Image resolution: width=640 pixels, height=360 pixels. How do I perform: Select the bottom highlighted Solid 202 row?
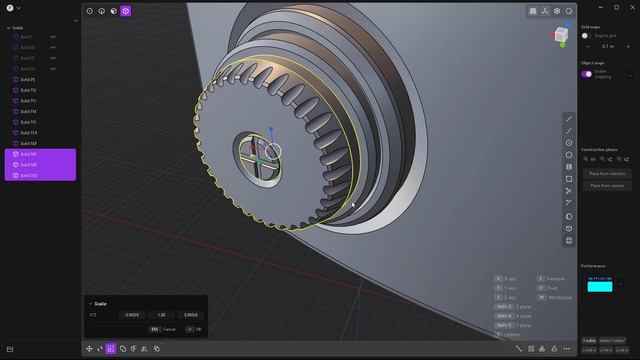(40, 175)
